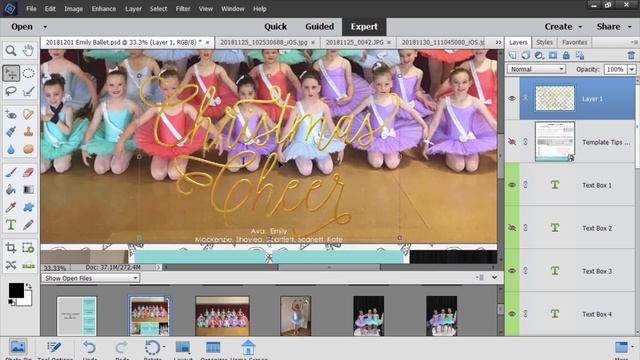Switch to the Styles tab
The width and height of the screenshot is (640, 360).
pos(544,42)
